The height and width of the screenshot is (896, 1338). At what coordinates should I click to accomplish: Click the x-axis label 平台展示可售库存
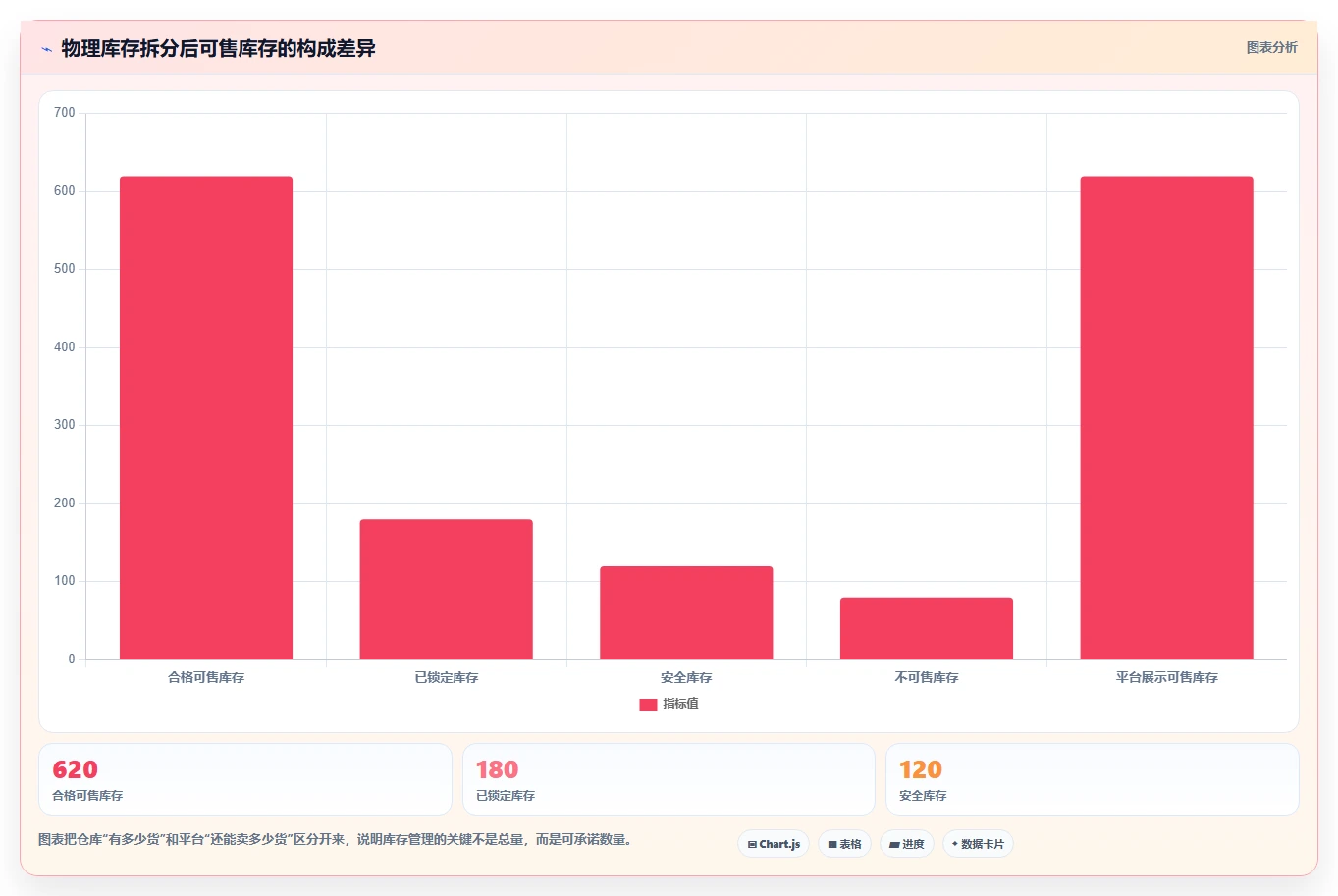tap(1166, 677)
